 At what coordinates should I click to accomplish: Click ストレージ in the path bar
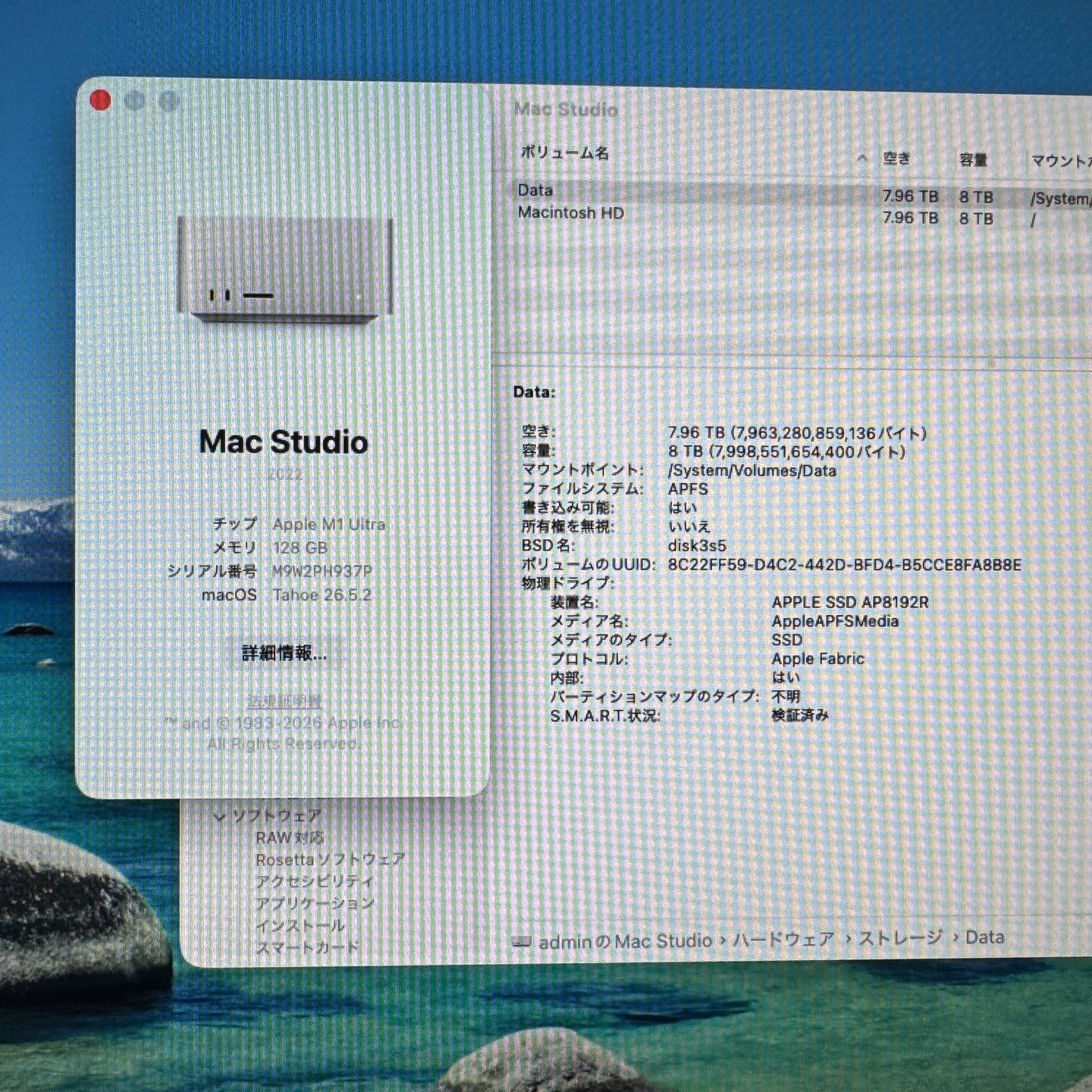click(900, 938)
